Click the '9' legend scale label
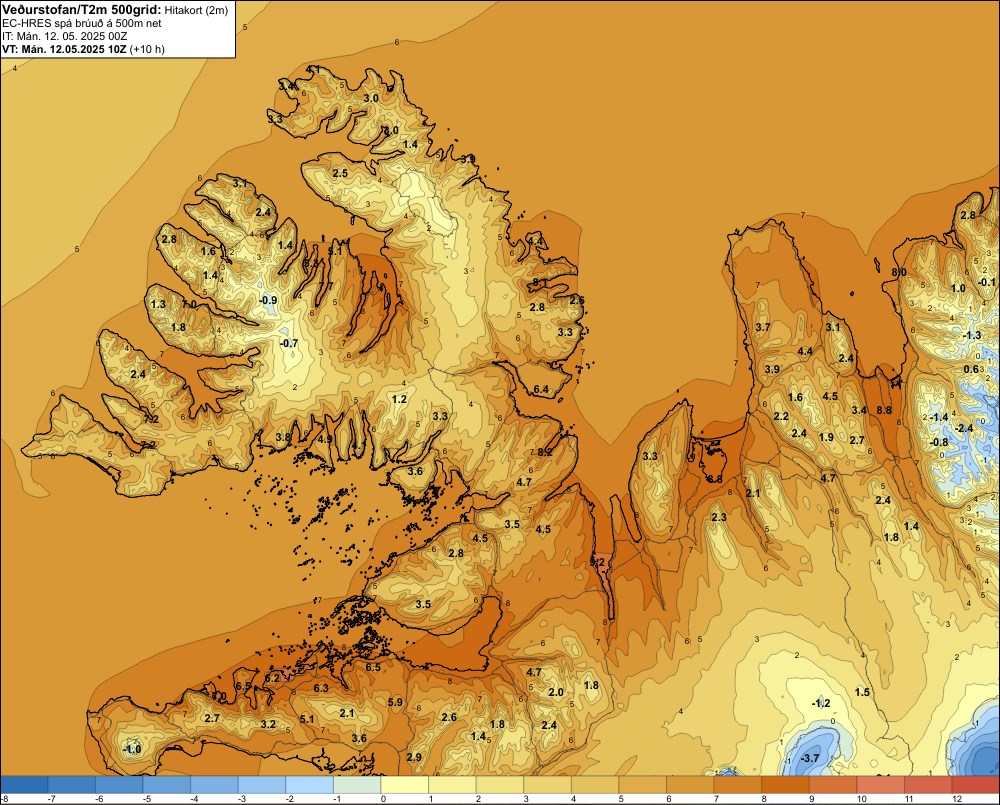1000x805 pixels. click(x=810, y=799)
